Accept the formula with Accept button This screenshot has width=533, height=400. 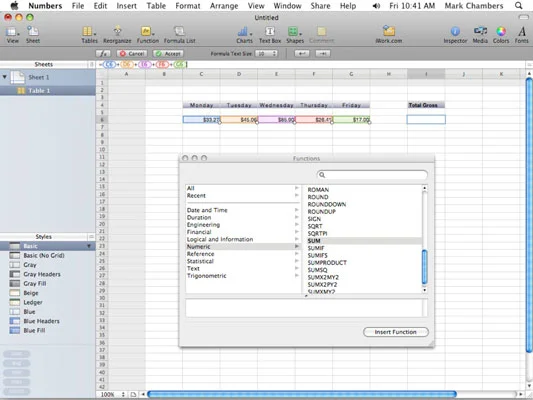[x=169, y=54]
